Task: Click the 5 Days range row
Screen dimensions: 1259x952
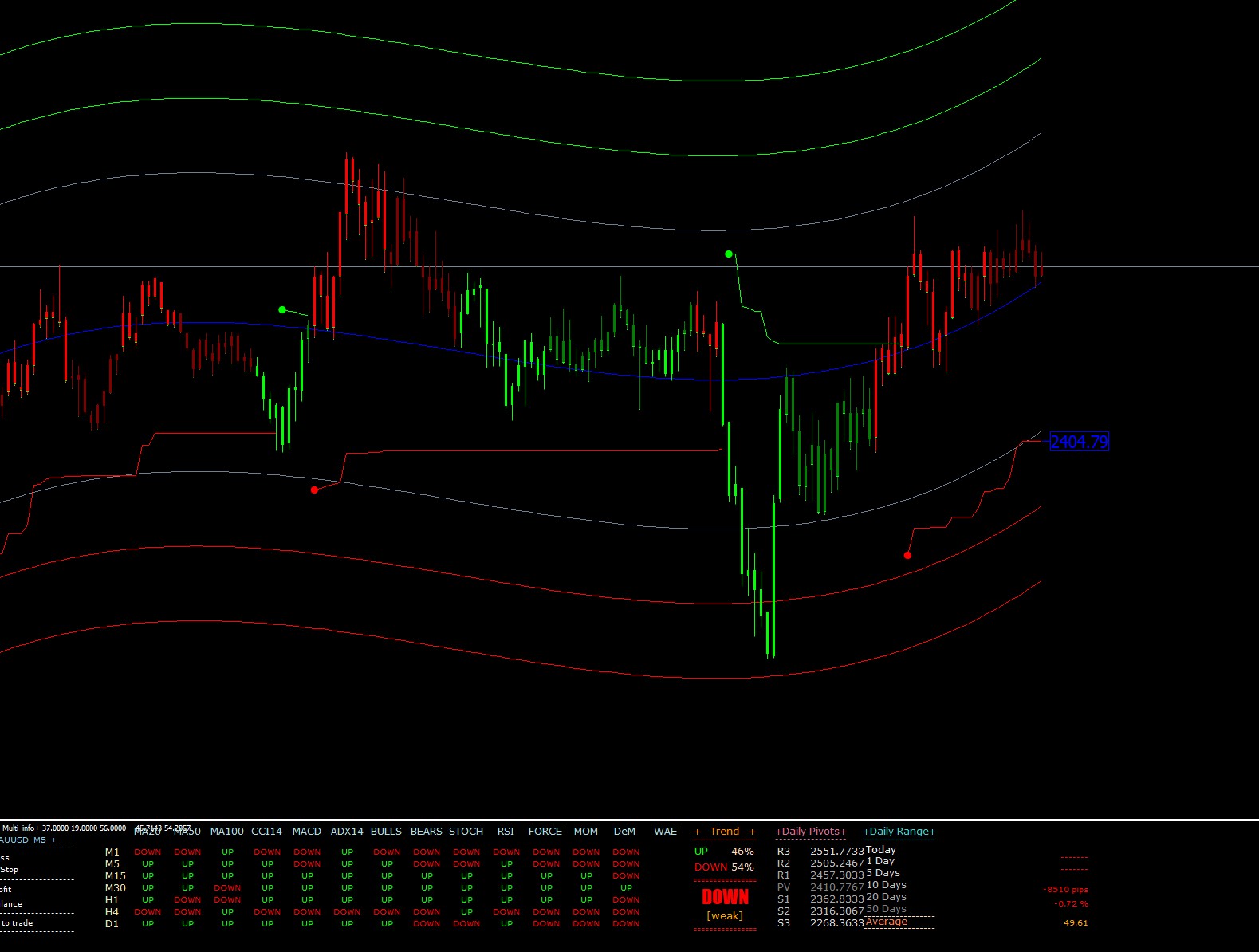Action: point(883,873)
